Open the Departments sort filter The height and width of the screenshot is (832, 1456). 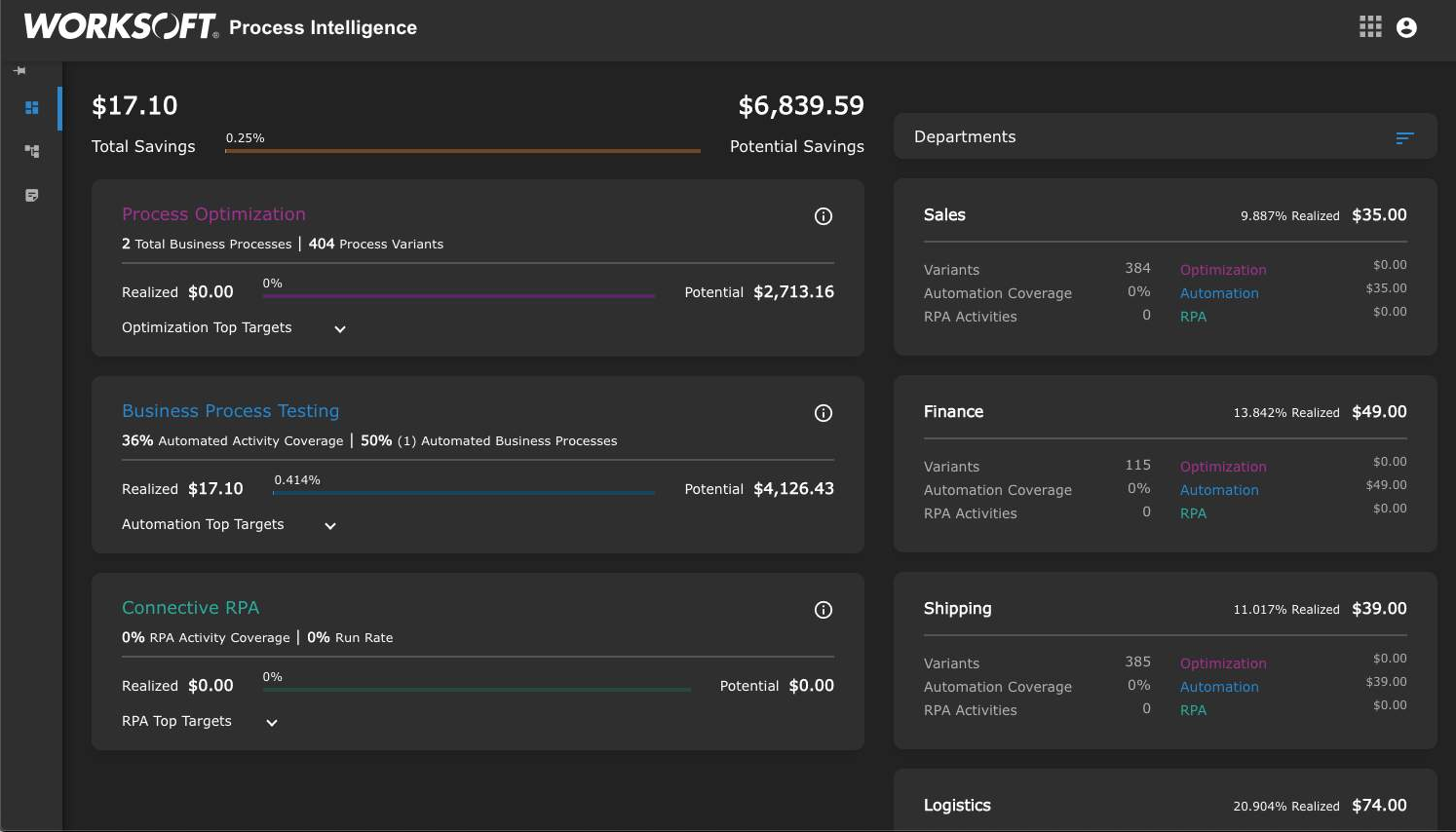pos(1404,138)
